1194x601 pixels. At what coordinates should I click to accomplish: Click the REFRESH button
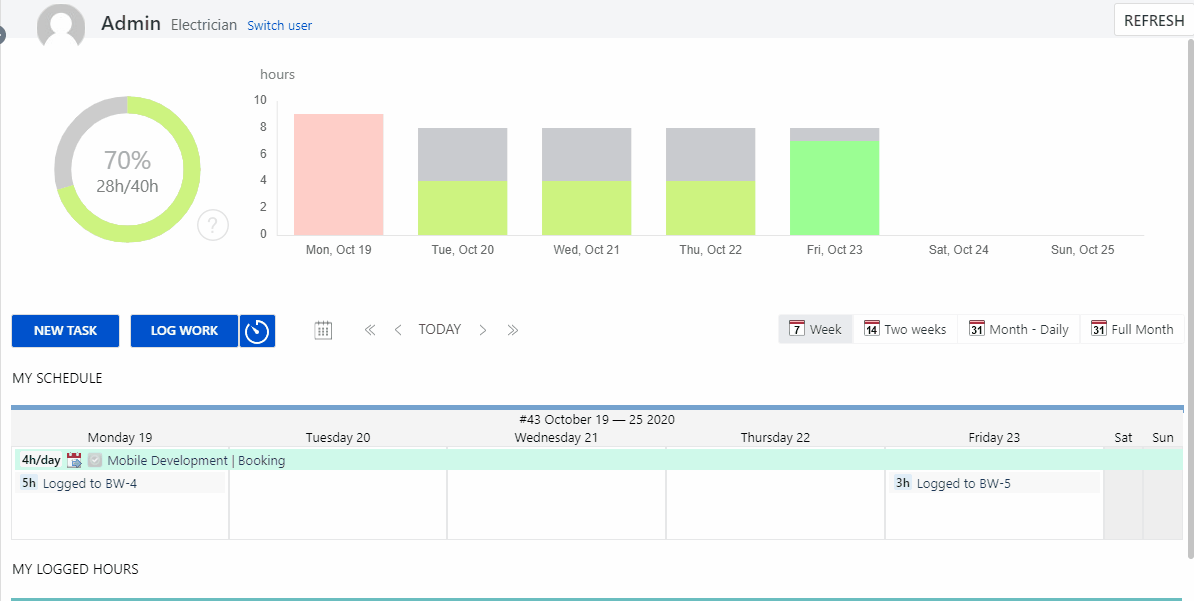pos(1154,21)
